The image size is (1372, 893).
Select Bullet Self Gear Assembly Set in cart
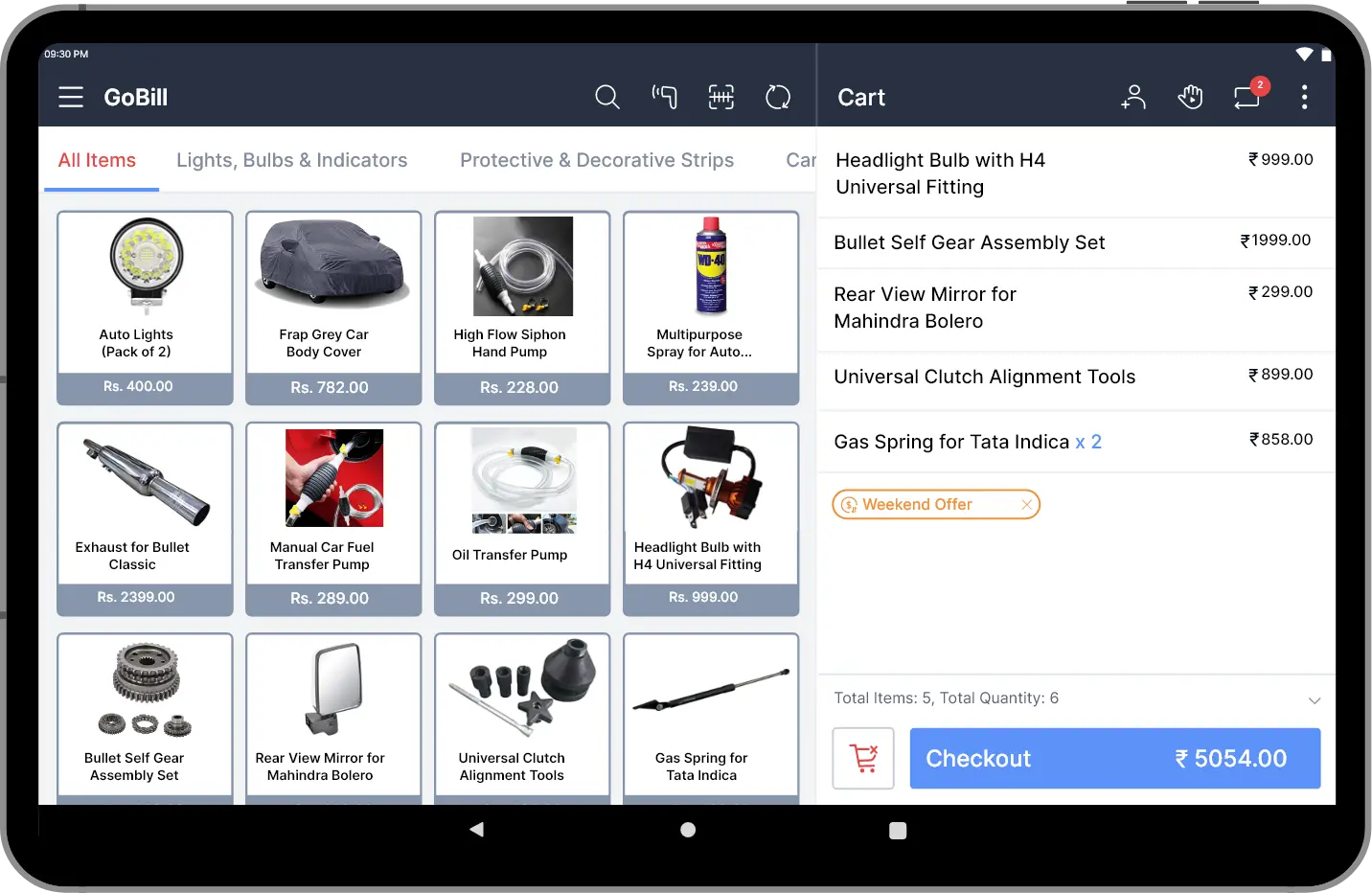(x=969, y=242)
